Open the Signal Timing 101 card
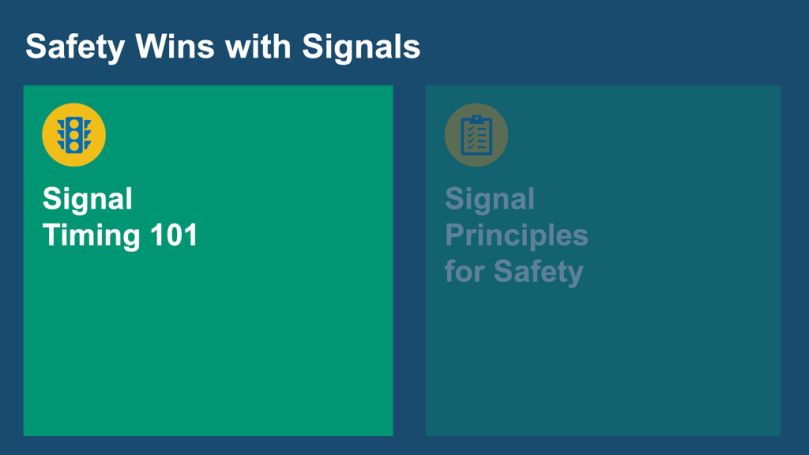809x455 pixels. (x=208, y=330)
